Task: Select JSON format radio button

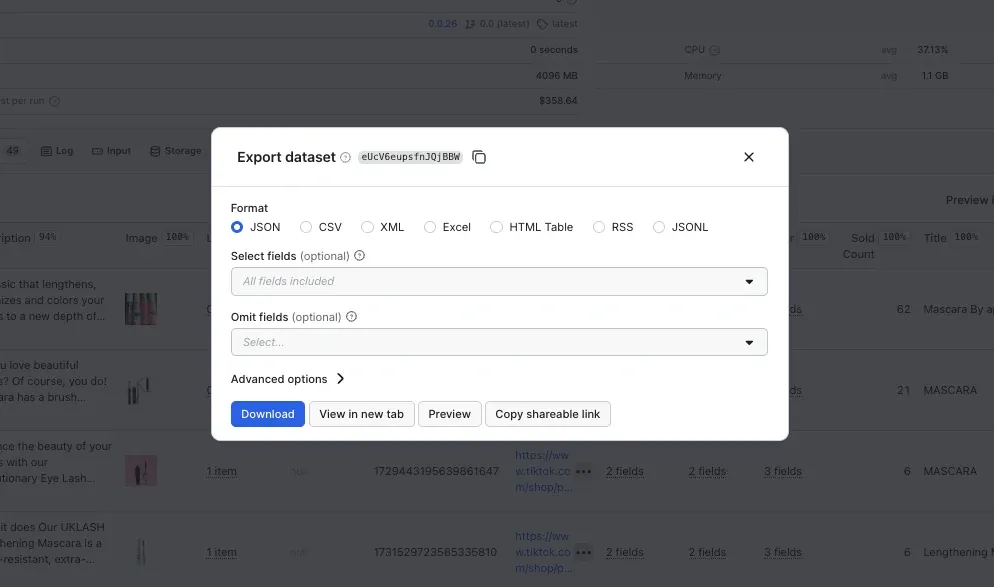Action: click(237, 227)
